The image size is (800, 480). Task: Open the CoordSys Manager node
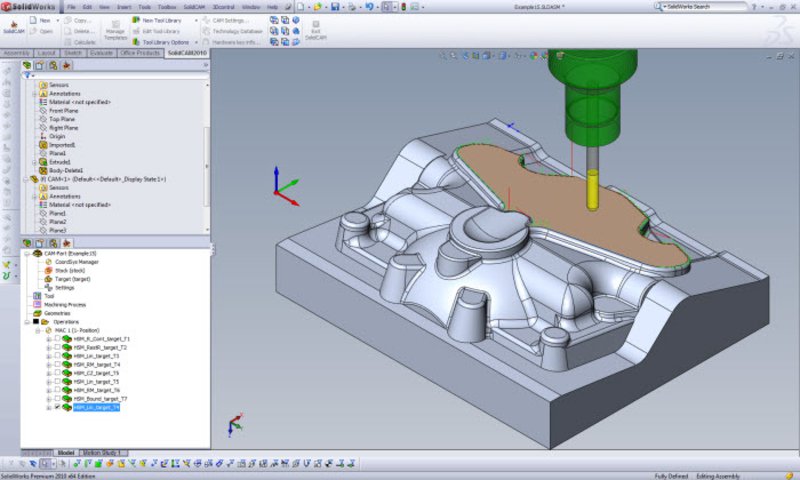77,262
